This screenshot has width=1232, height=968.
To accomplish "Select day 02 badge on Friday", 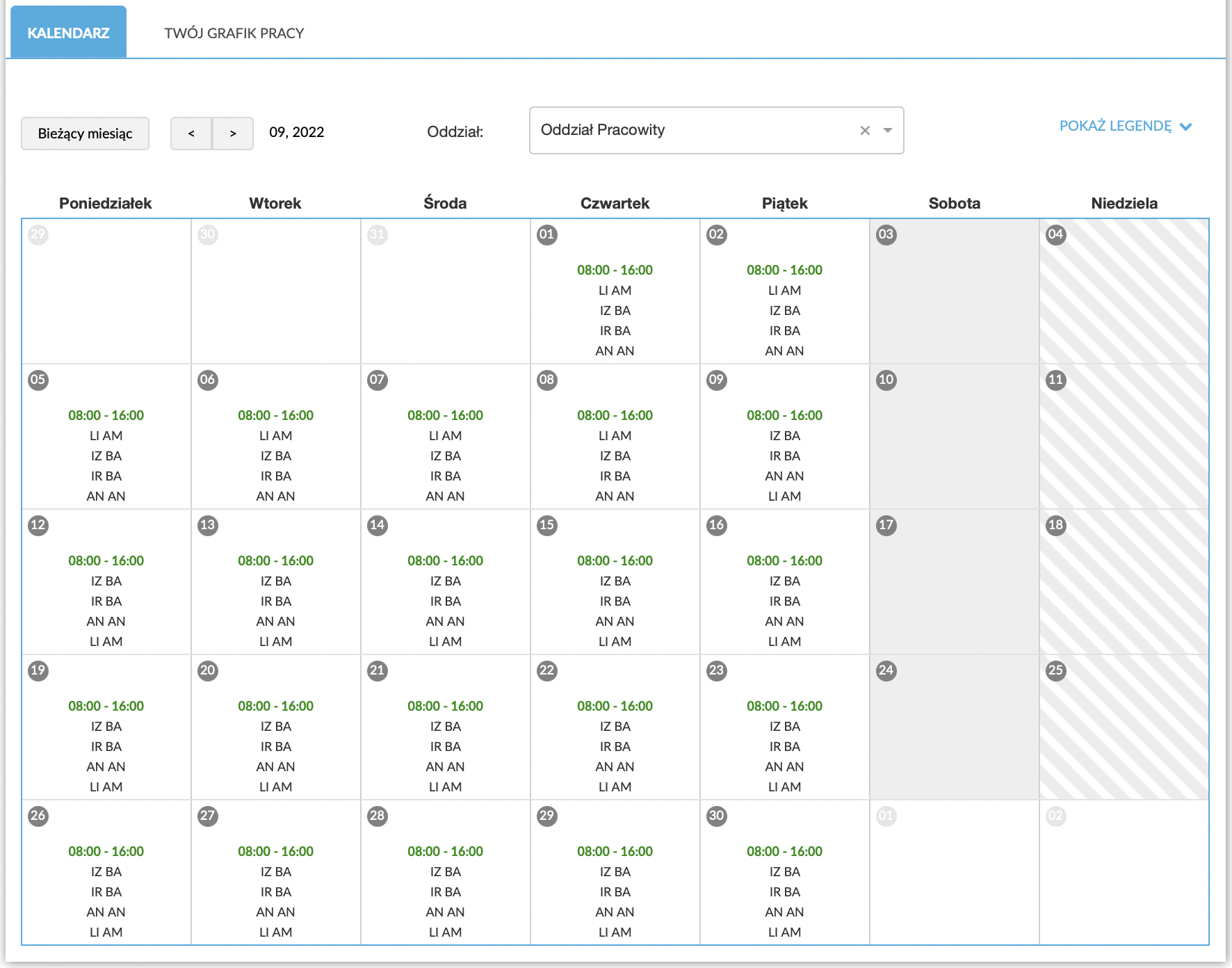I will pyautogui.click(x=717, y=234).
